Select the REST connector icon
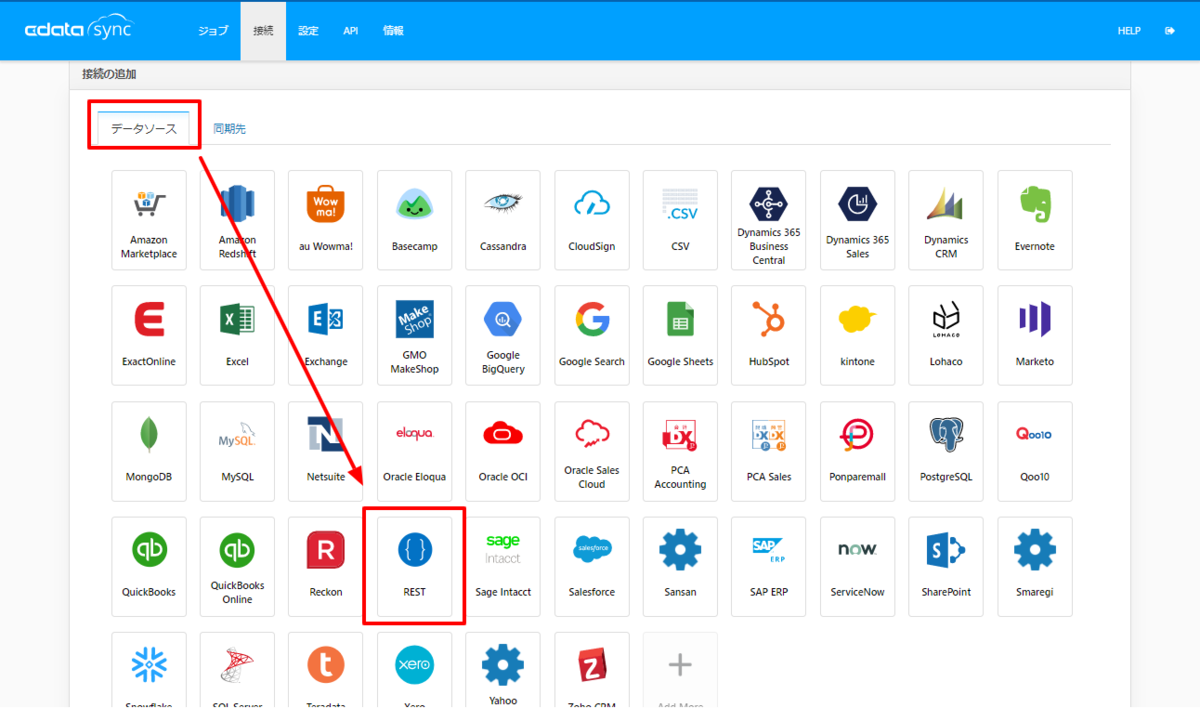1200x708 pixels. tap(414, 551)
